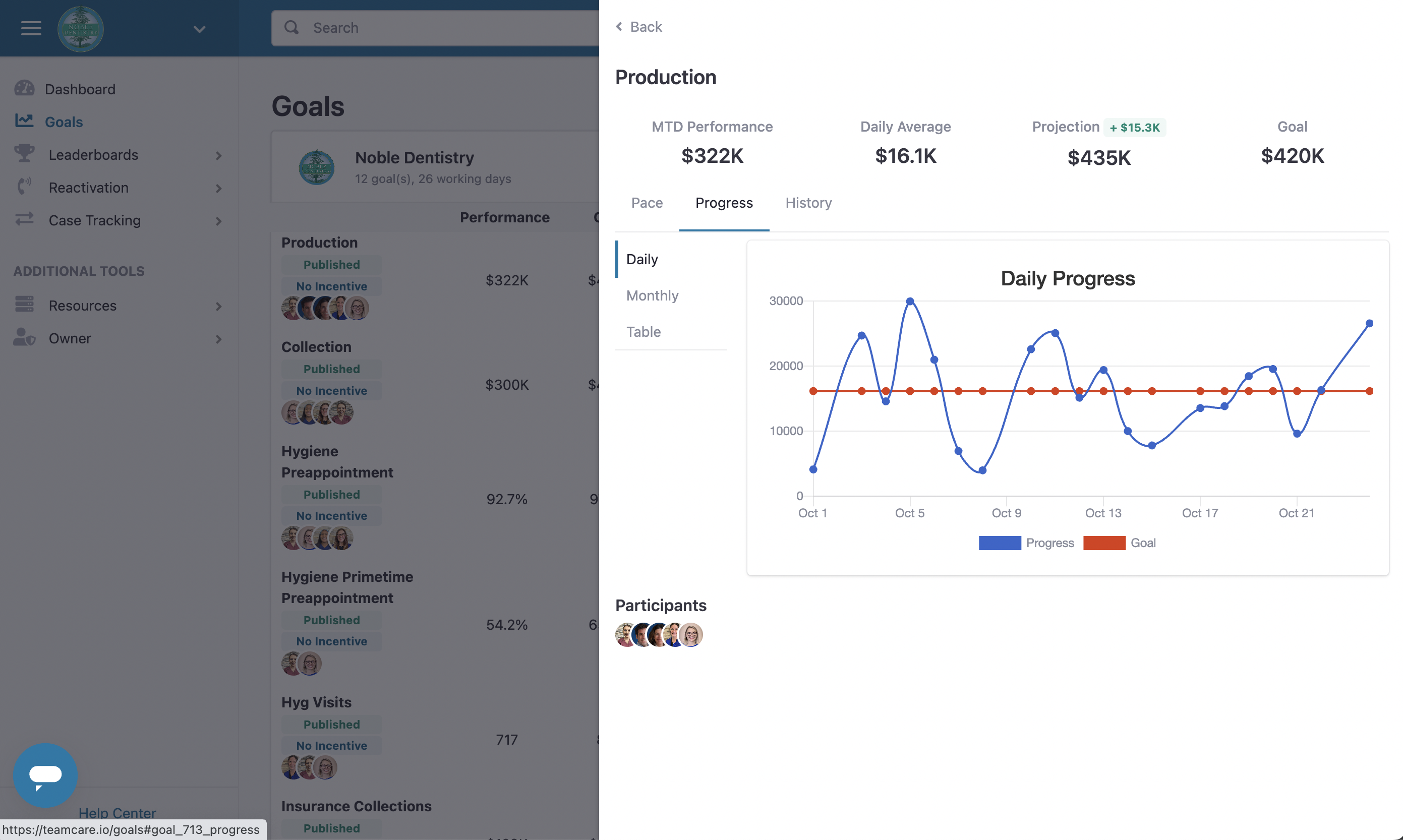Click the Owner user-shield icon

click(24, 337)
